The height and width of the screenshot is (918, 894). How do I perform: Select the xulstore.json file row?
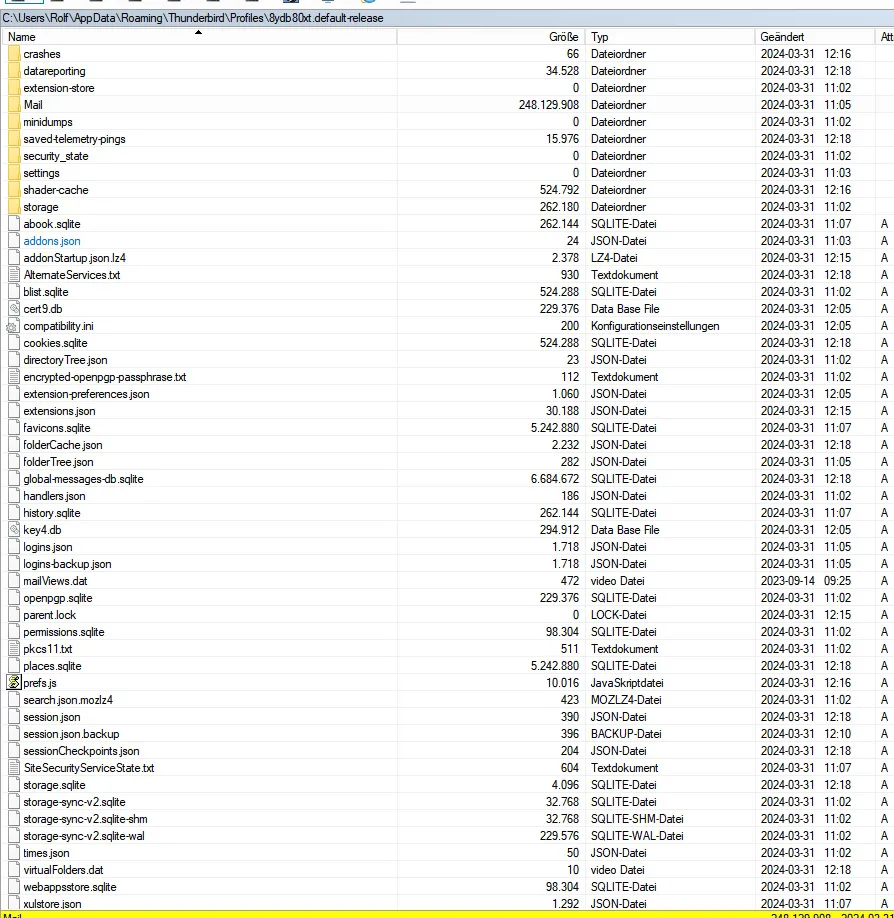point(447,903)
